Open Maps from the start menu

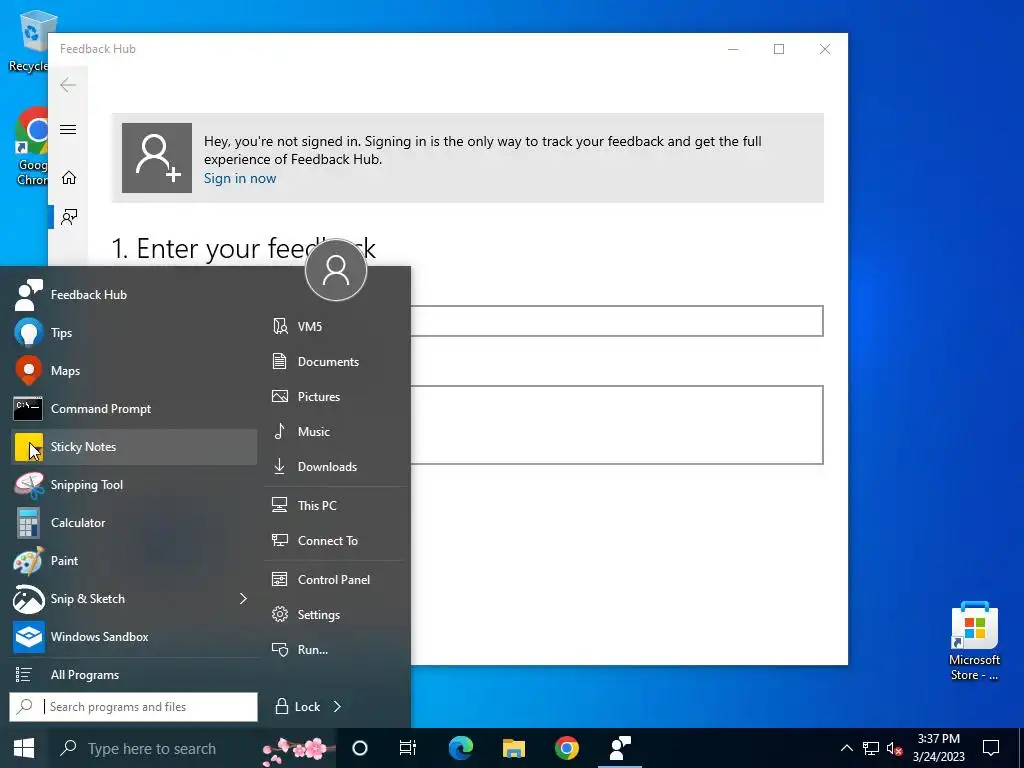click(x=134, y=370)
